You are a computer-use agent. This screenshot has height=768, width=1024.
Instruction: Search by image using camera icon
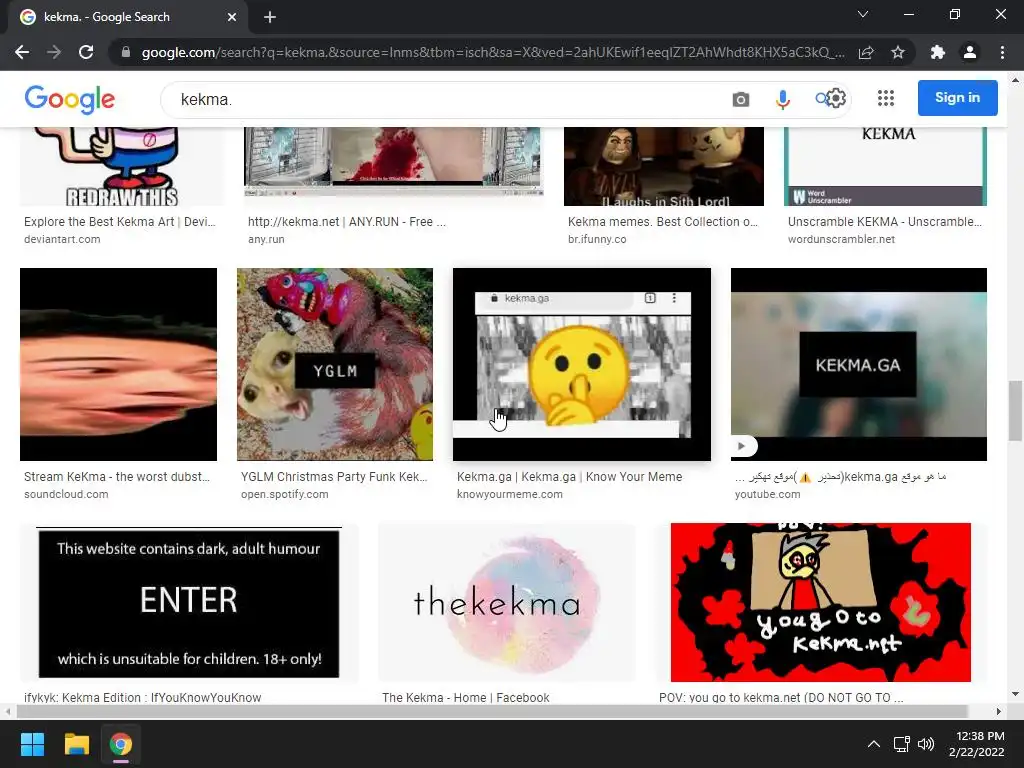(x=741, y=99)
